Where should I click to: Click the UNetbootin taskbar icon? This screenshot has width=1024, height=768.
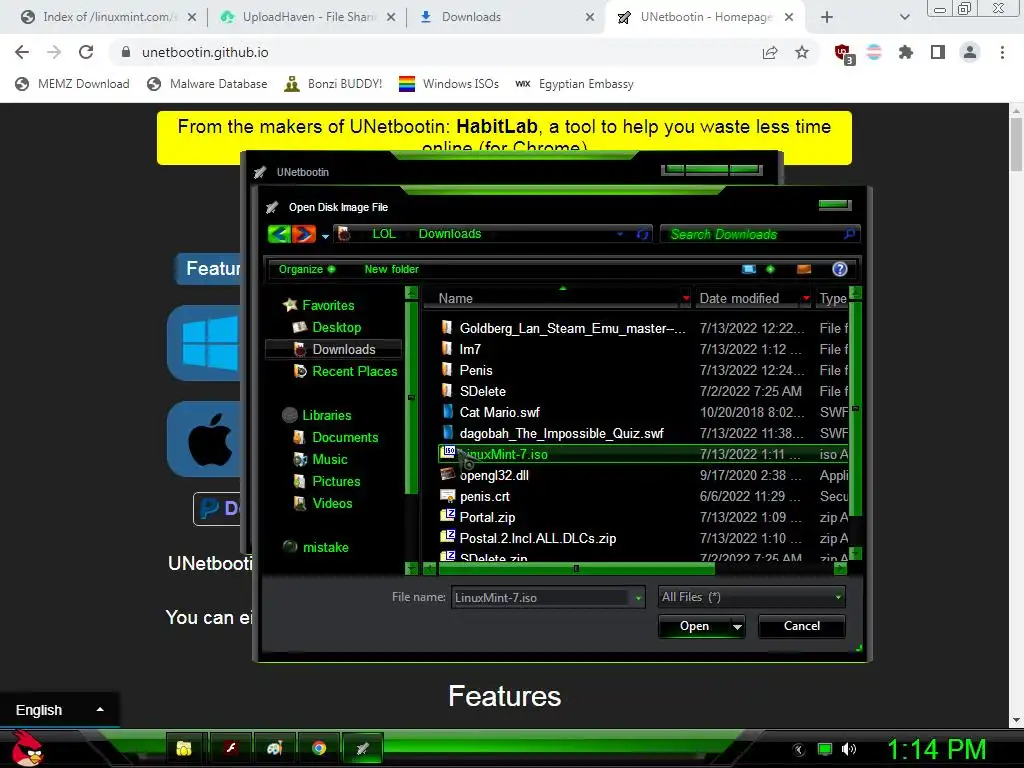(362, 748)
